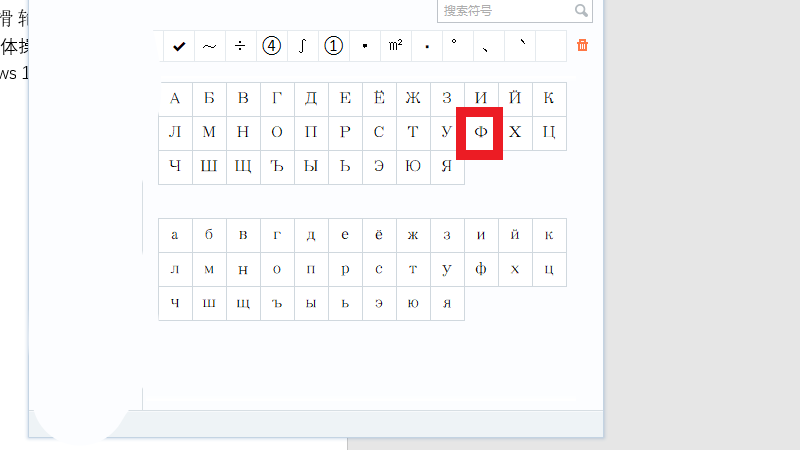800x450 pixels.
Task: Choose lowercase Cyrillic letter ч
Action: pos(175,303)
